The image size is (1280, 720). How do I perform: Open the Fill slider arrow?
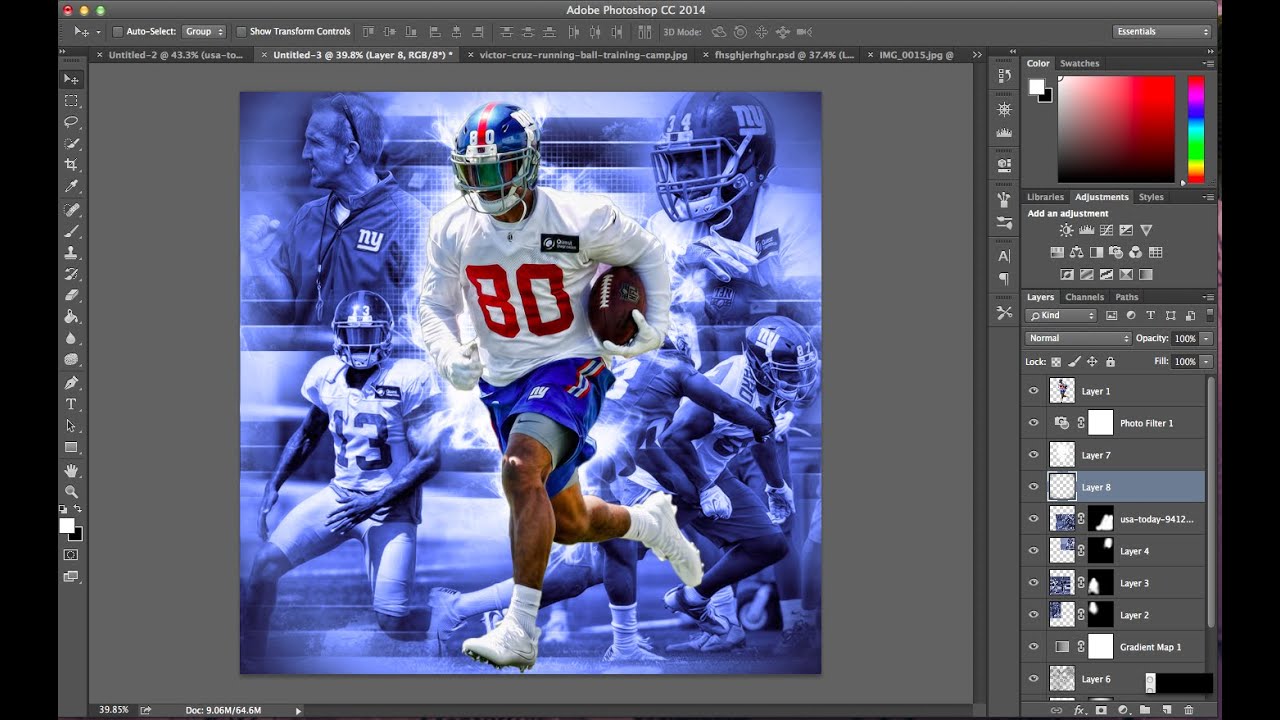1206,361
